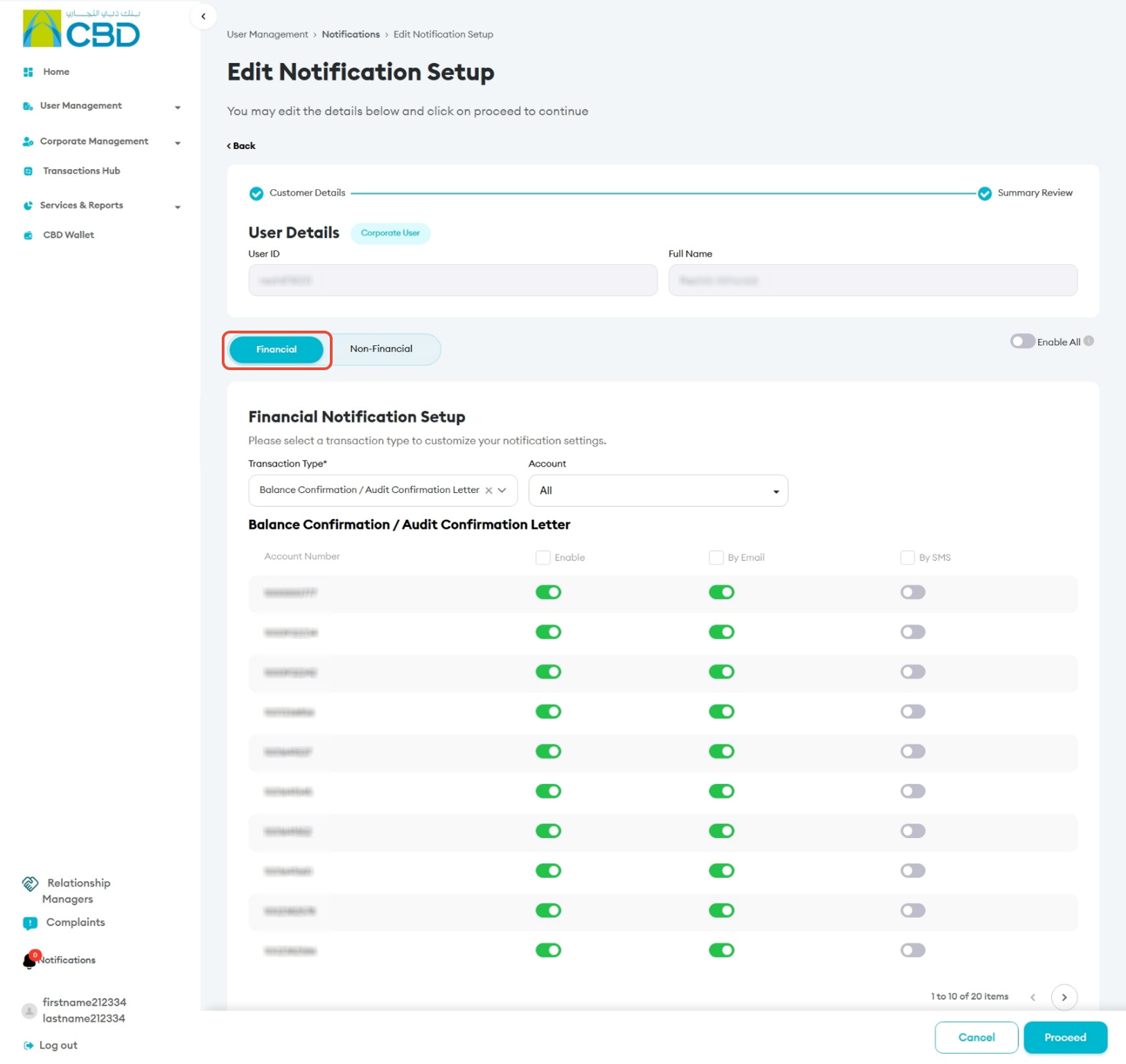The height and width of the screenshot is (1064, 1126).
Task: Check the By SMS header checkbox
Action: click(908, 558)
